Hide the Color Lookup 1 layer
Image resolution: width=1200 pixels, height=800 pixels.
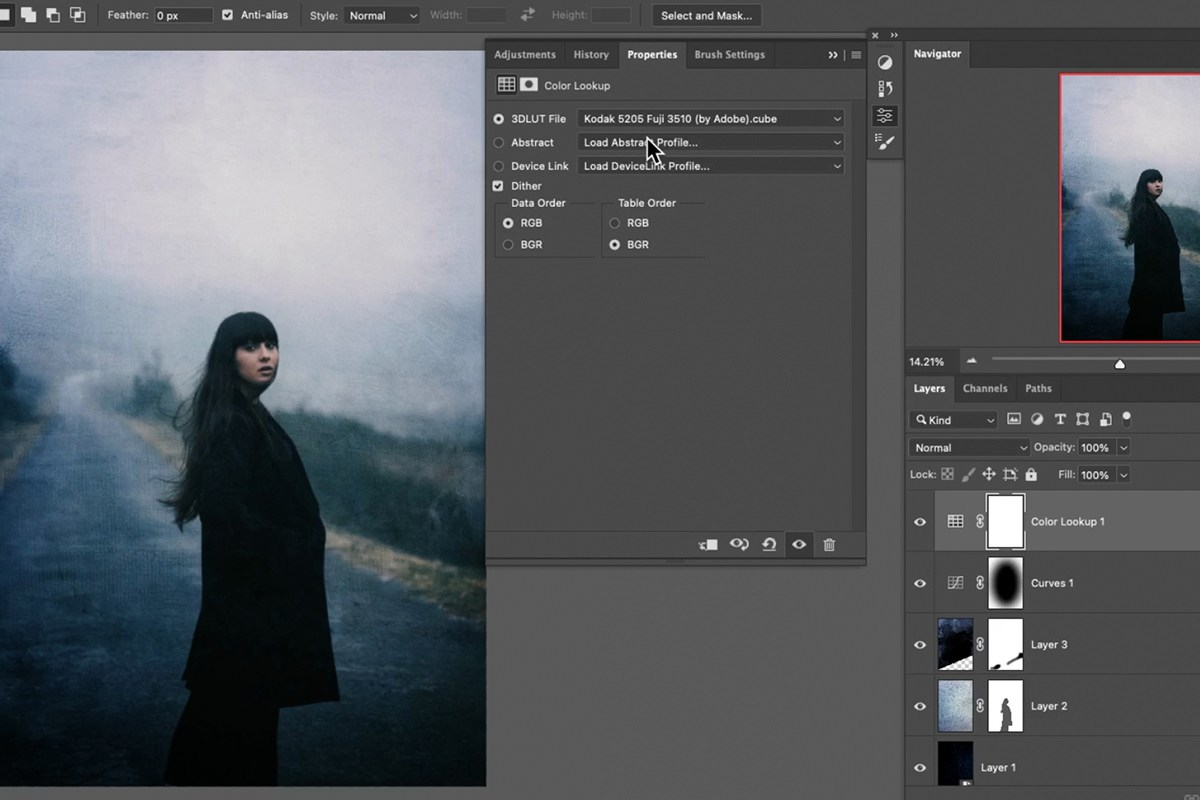pyautogui.click(x=920, y=521)
